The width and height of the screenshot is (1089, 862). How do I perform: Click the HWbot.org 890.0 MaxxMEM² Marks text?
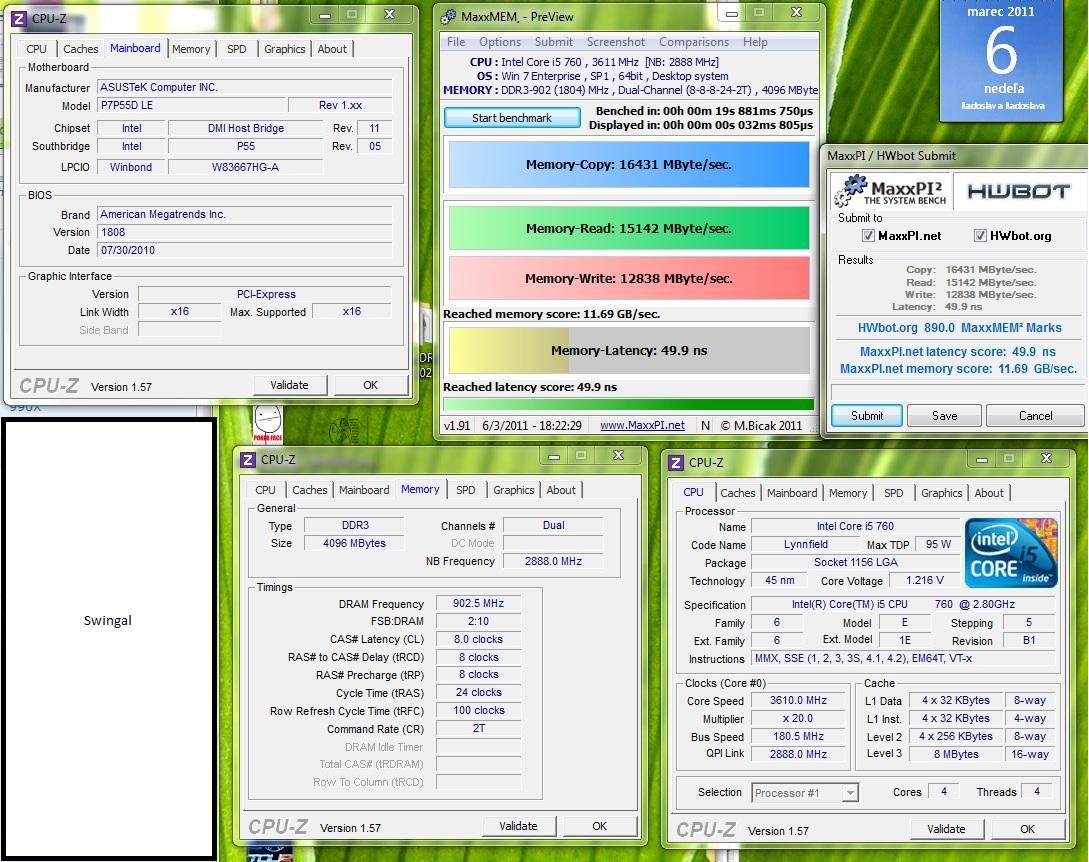click(959, 328)
